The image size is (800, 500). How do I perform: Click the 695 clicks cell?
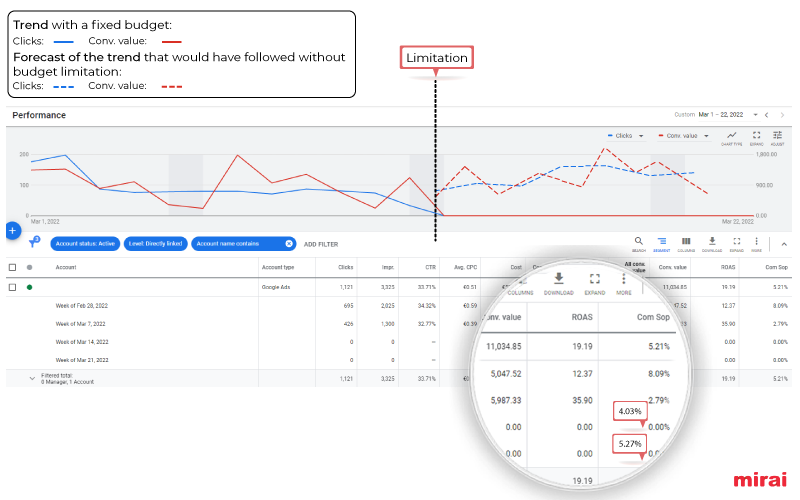tap(348, 306)
